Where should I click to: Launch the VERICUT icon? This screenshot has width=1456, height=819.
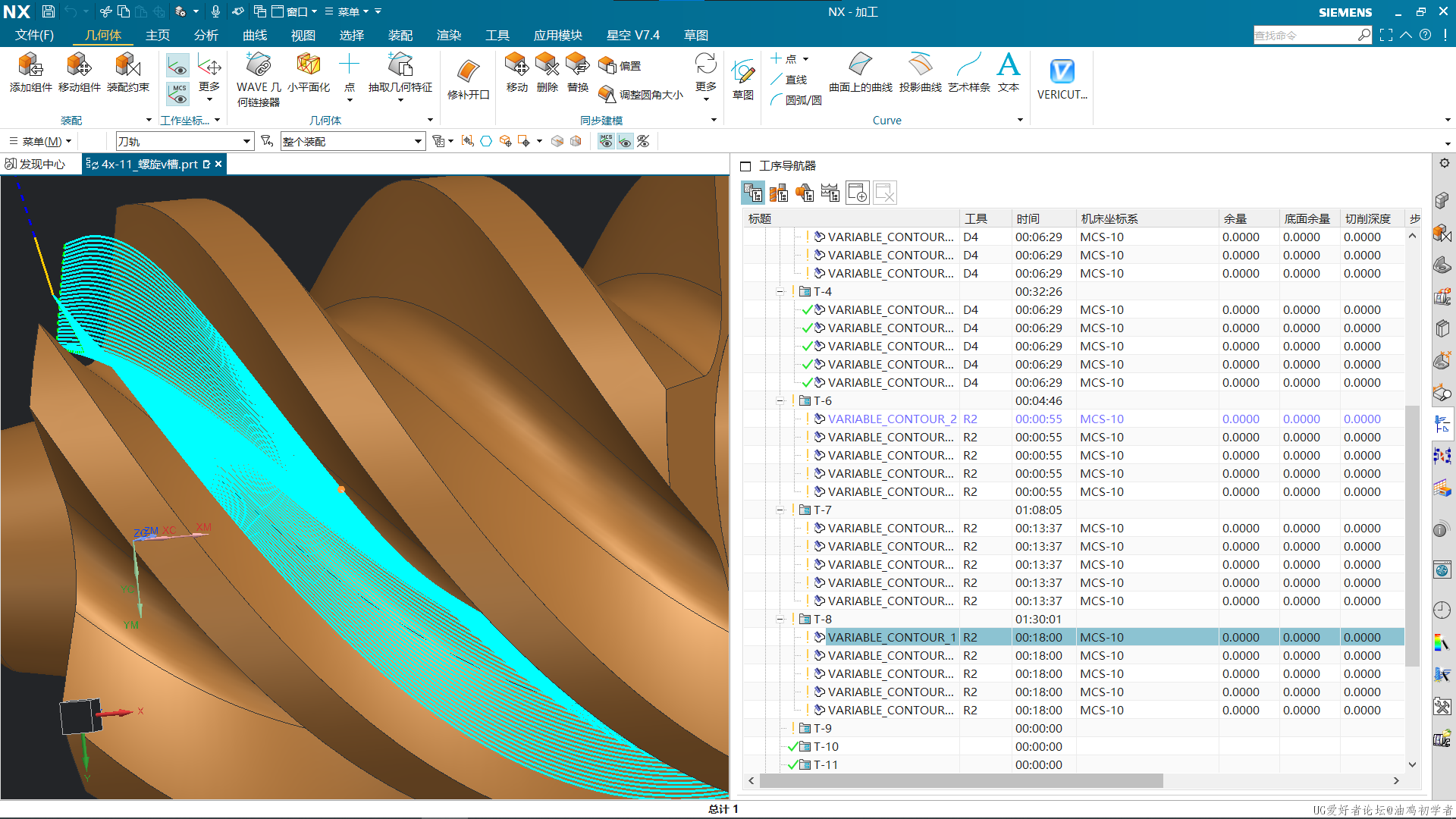tap(1062, 71)
